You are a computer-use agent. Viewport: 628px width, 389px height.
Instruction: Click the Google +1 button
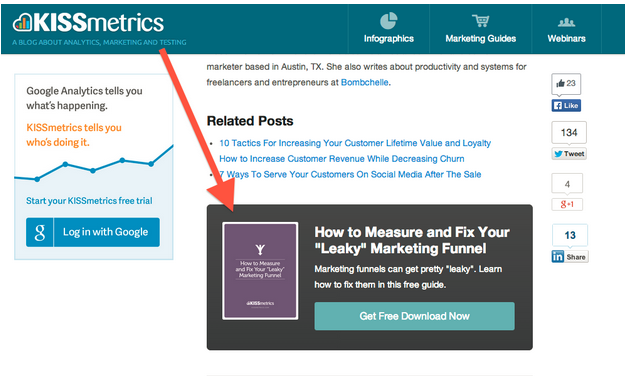point(567,204)
